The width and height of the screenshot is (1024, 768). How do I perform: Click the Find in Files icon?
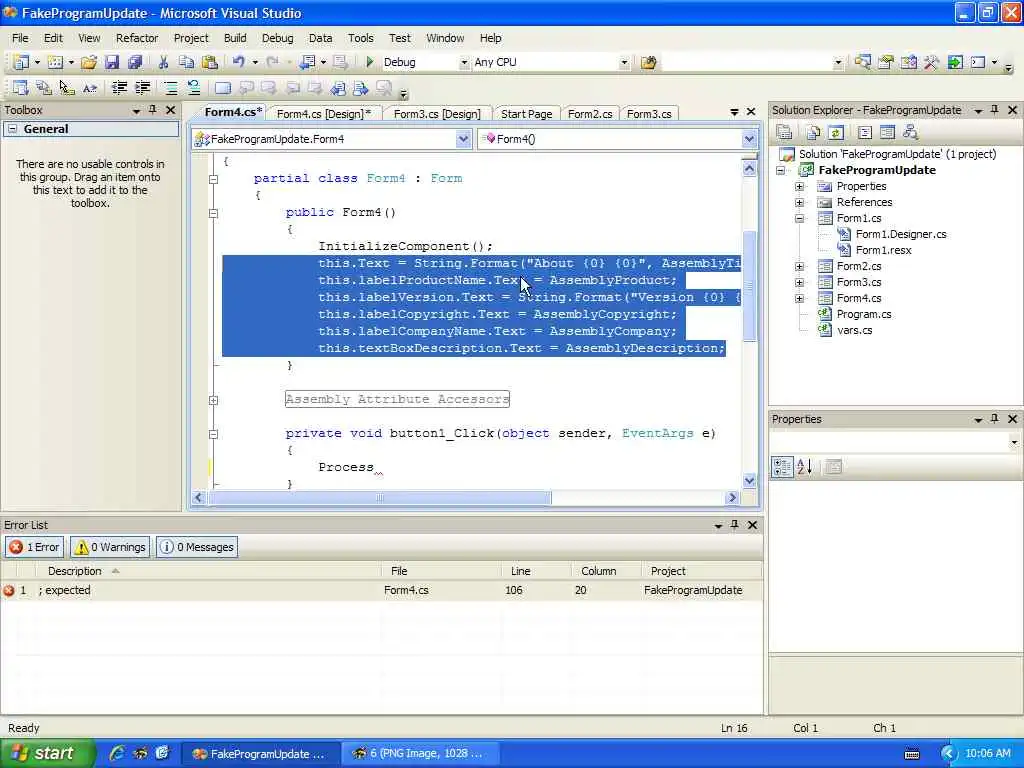(x=648, y=62)
